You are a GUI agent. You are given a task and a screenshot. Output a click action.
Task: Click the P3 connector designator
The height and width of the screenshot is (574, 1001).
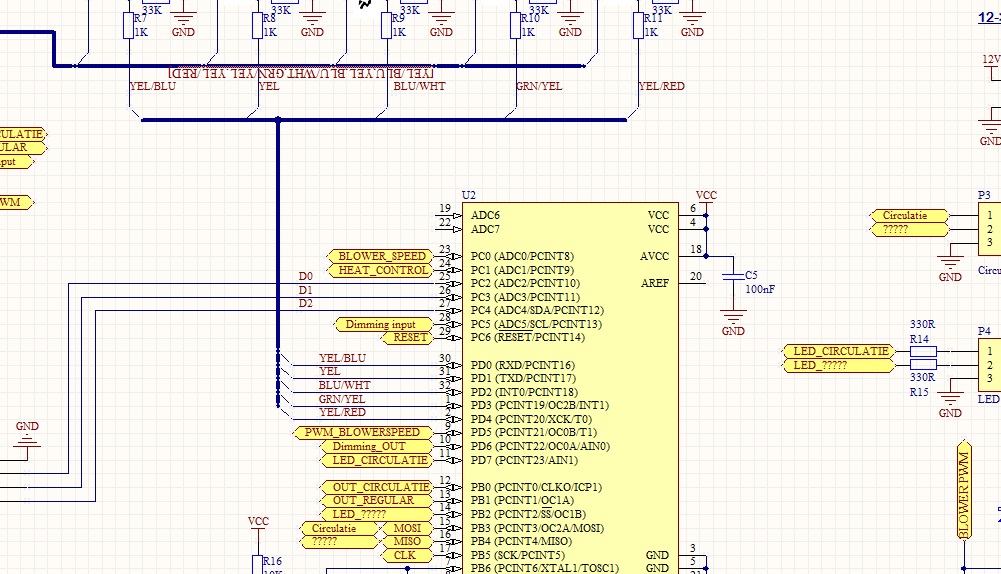click(x=984, y=195)
